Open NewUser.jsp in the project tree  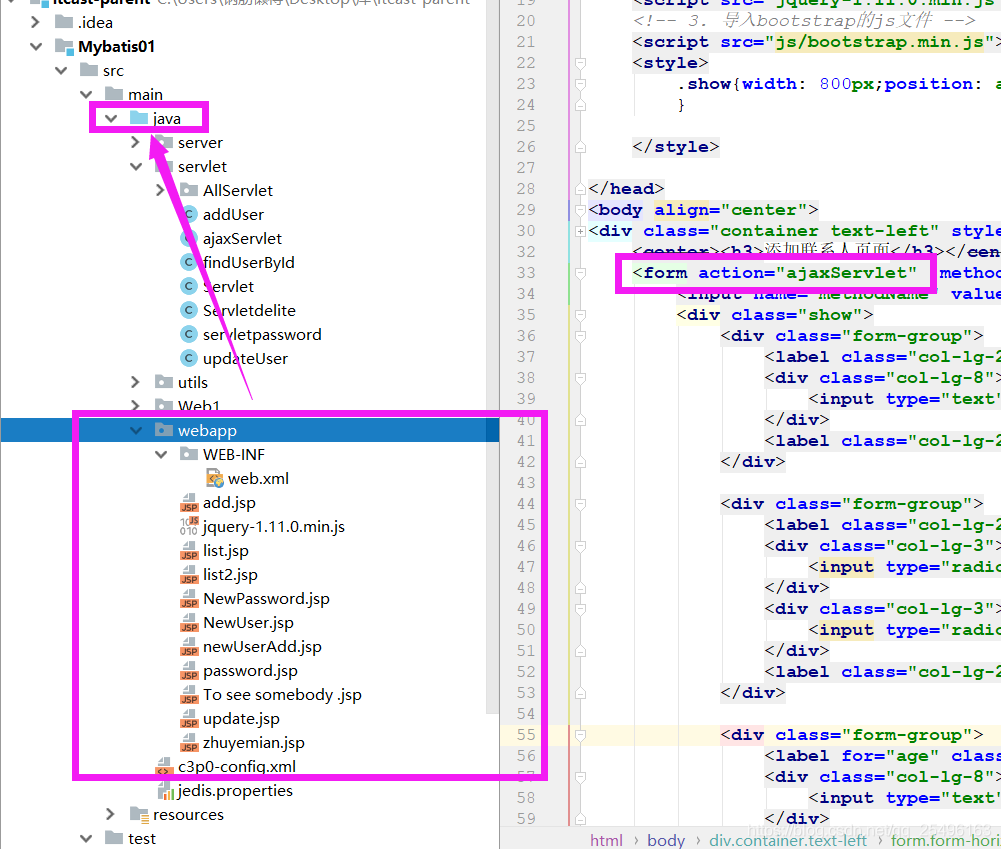point(248,622)
